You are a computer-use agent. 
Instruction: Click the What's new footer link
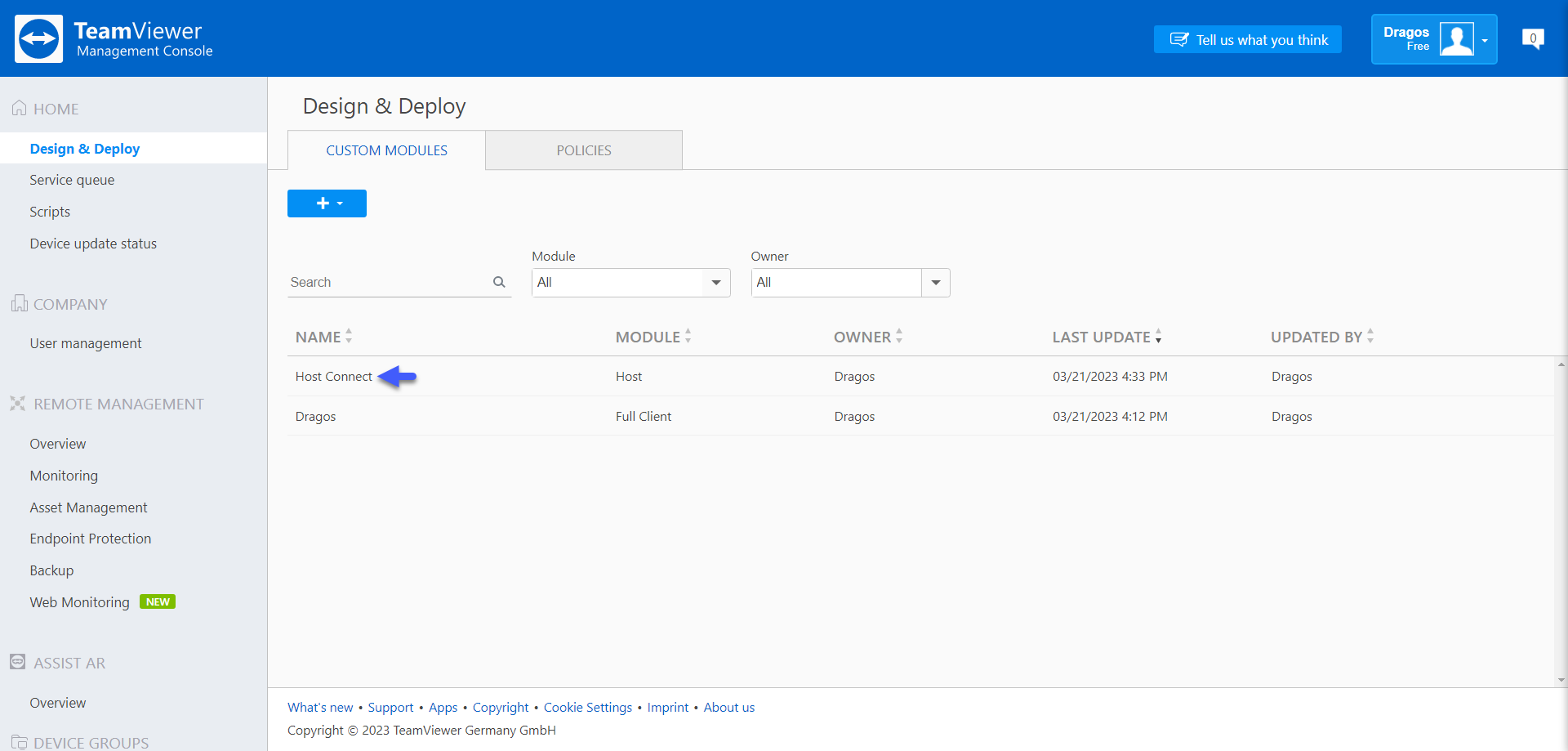click(x=320, y=708)
